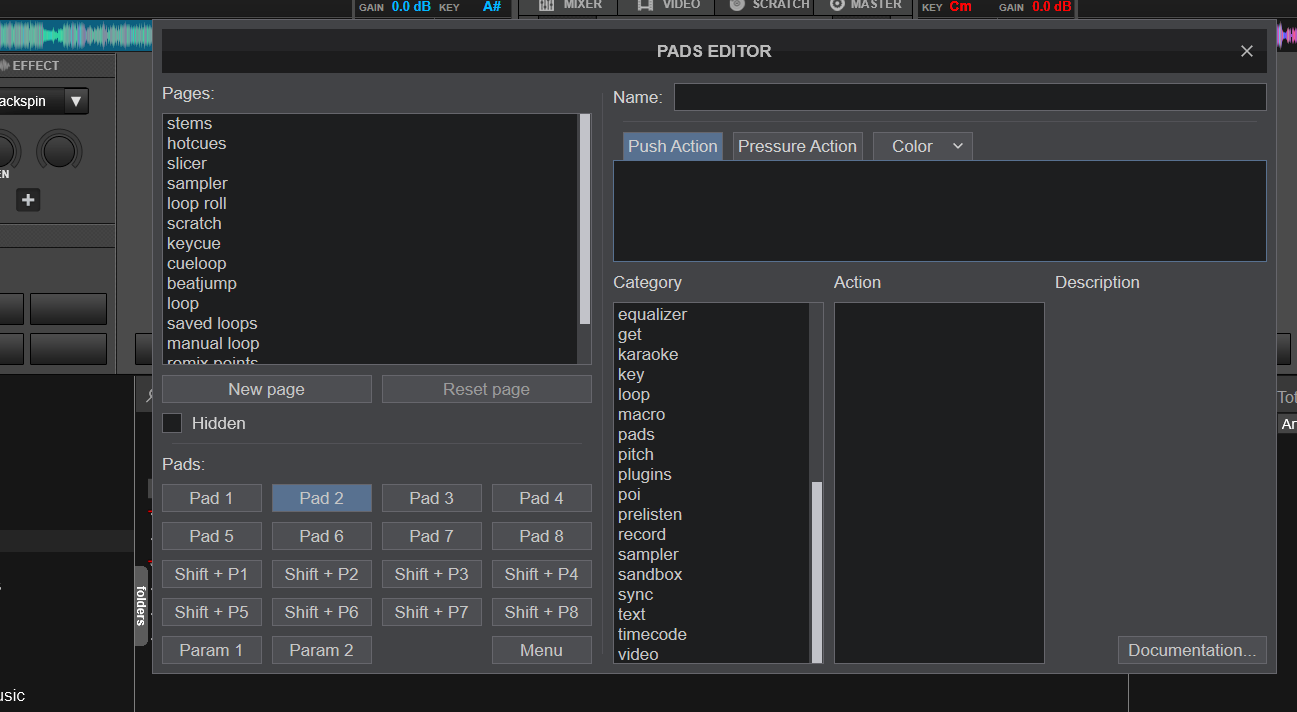Select Shift + P6 pad
The width and height of the screenshot is (1297, 712).
click(321, 612)
